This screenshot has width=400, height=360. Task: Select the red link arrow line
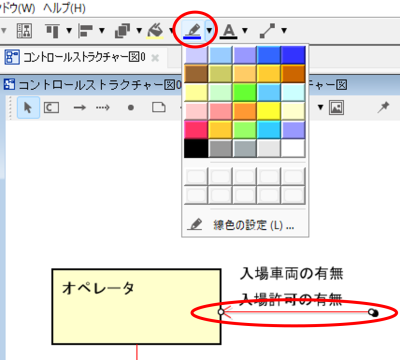[297, 312]
